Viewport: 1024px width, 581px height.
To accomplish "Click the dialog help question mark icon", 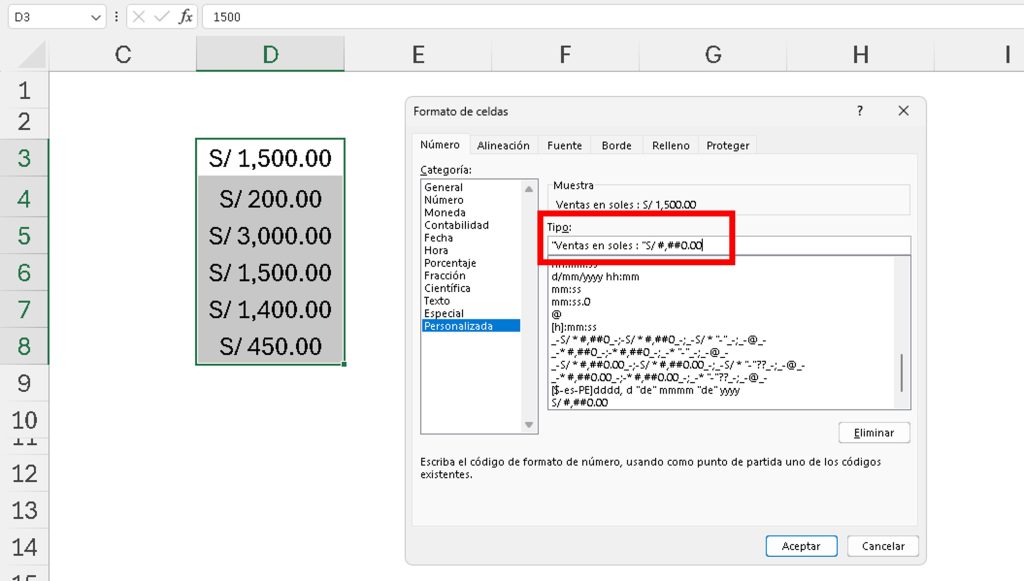I will tap(859, 111).
